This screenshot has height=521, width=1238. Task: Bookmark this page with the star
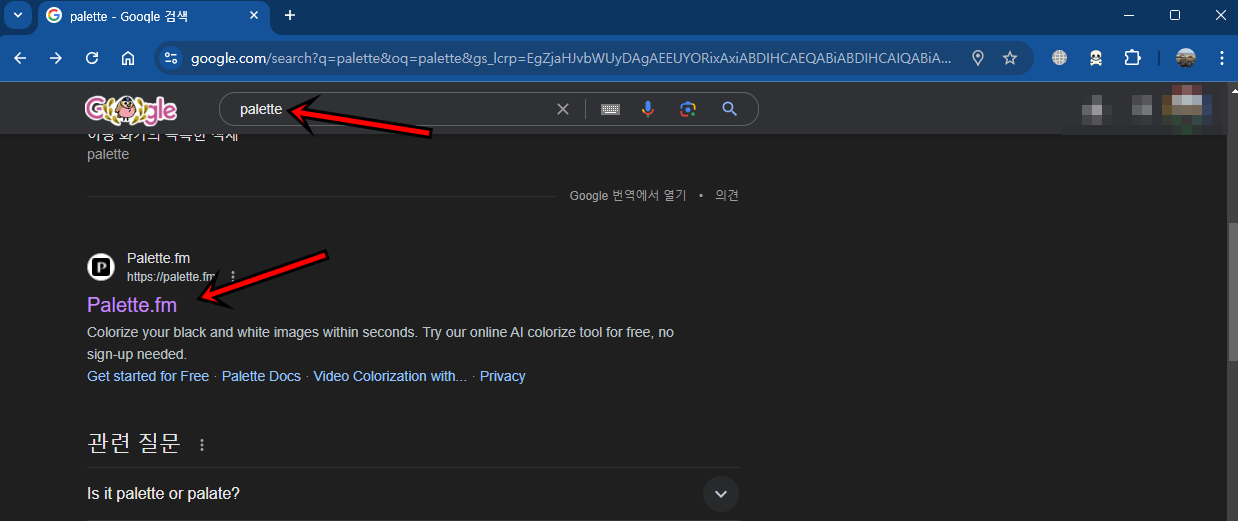tap(1010, 58)
